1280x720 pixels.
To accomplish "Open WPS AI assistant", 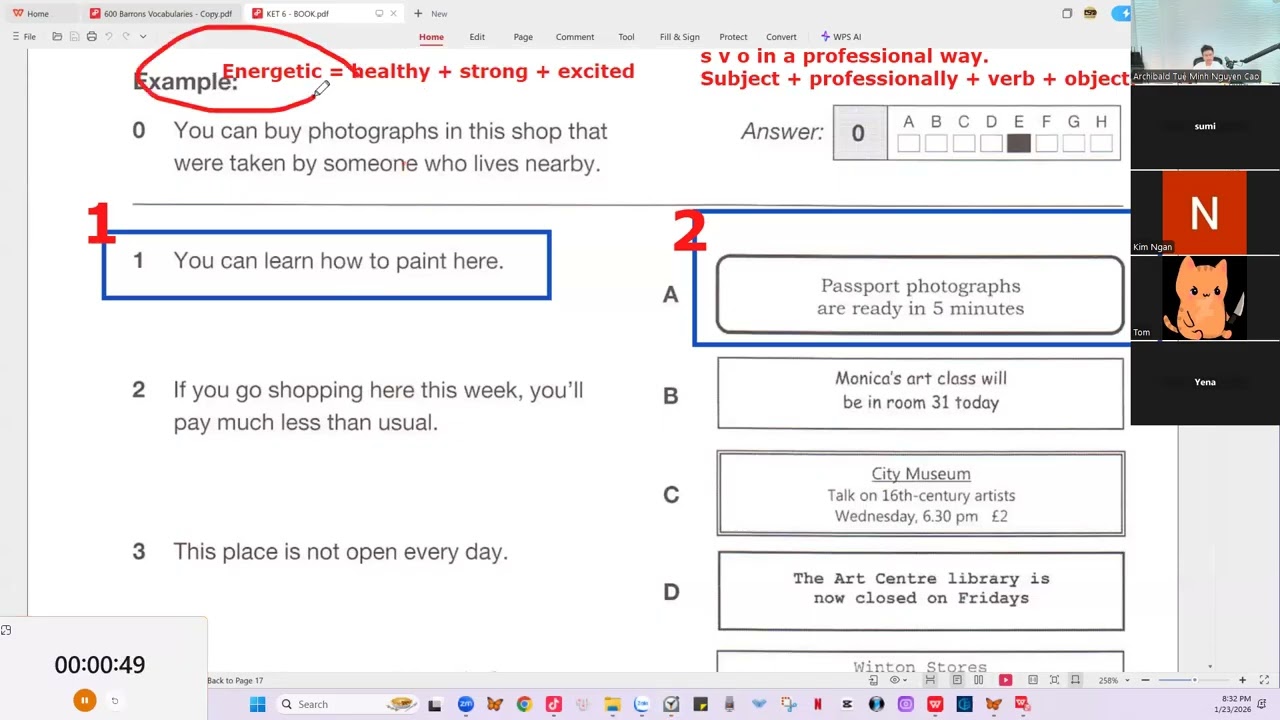I will coord(840,37).
